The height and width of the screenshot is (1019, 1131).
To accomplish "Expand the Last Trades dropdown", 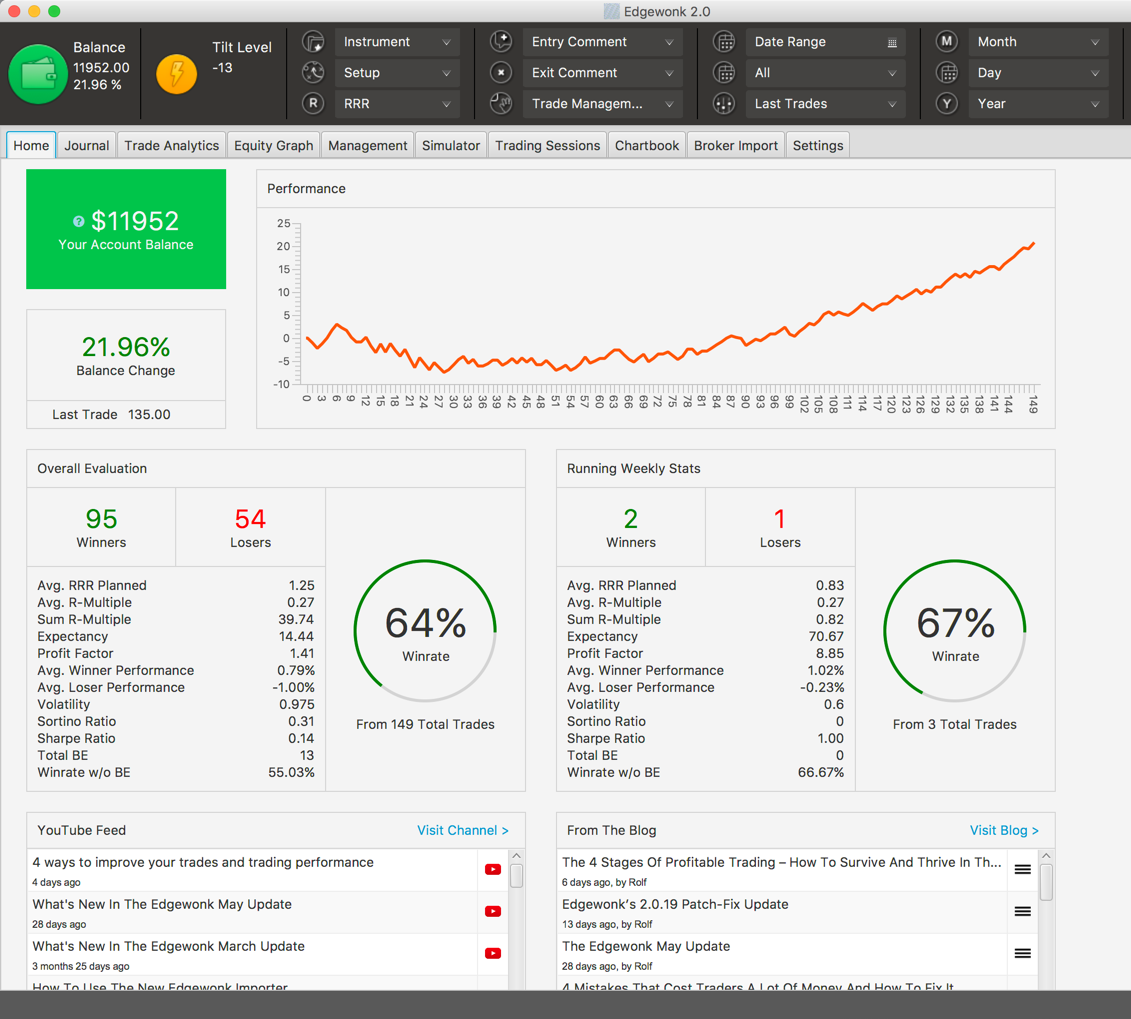I will pos(824,104).
